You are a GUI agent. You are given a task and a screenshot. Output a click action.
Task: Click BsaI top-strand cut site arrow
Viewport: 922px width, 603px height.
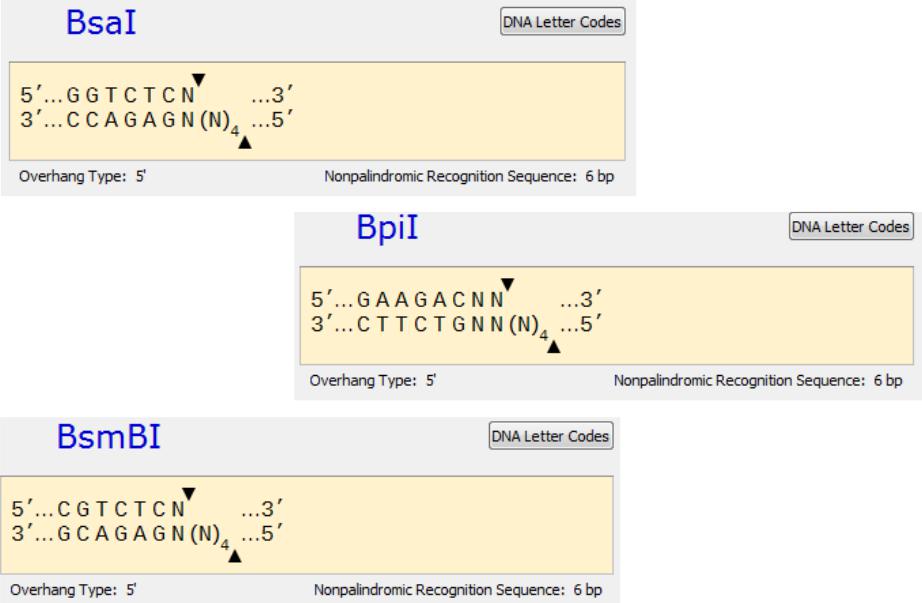click(199, 79)
